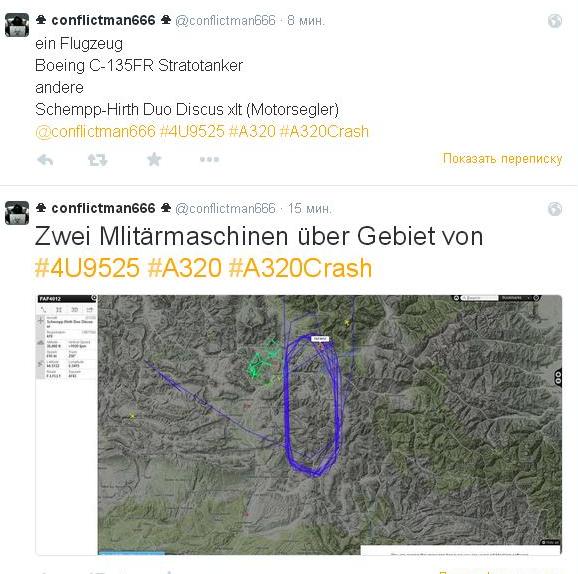Screen dimensions: 578x574
Task: Open the large #4U9525 hashtag in second tweet
Action: pyautogui.click(x=87, y=268)
